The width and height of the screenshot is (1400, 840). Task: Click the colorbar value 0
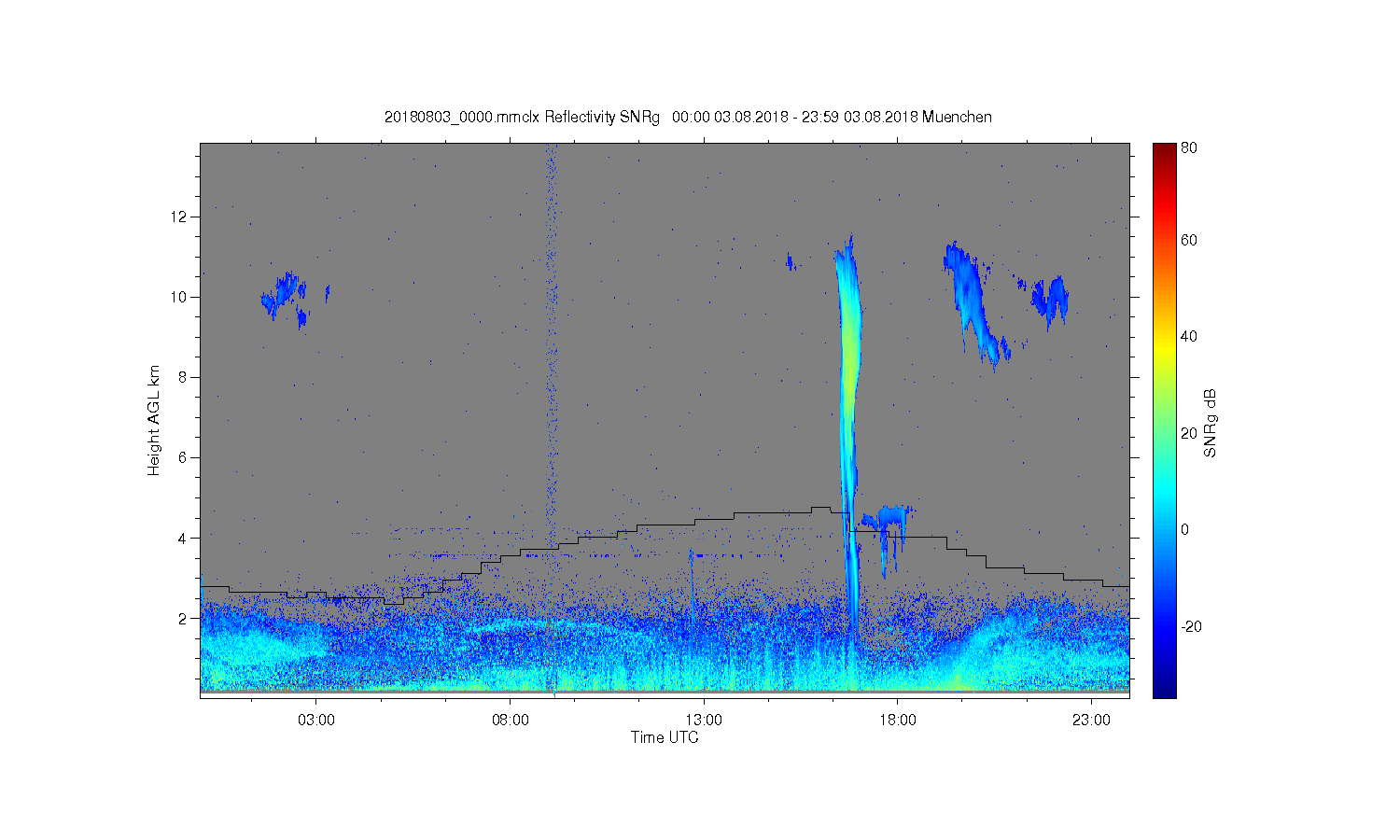(x=1185, y=529)
